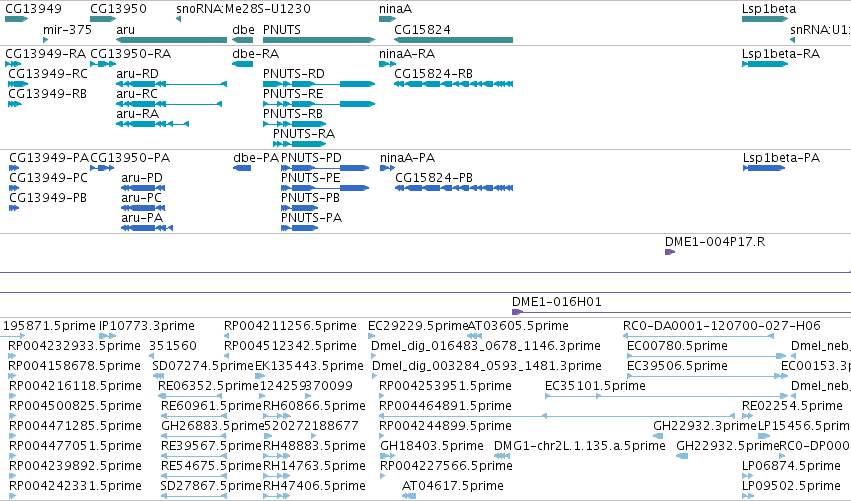
Task: Click the RP004211256.5prime EST label
Action: [290, 326]
